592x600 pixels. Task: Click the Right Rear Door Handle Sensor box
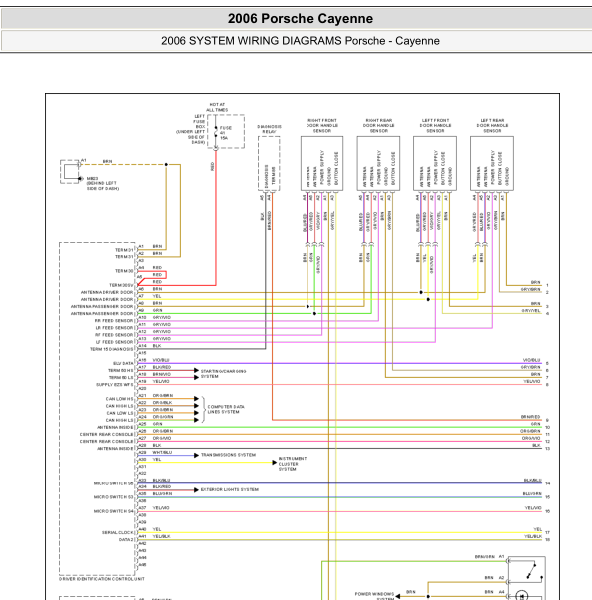(378, 163)
